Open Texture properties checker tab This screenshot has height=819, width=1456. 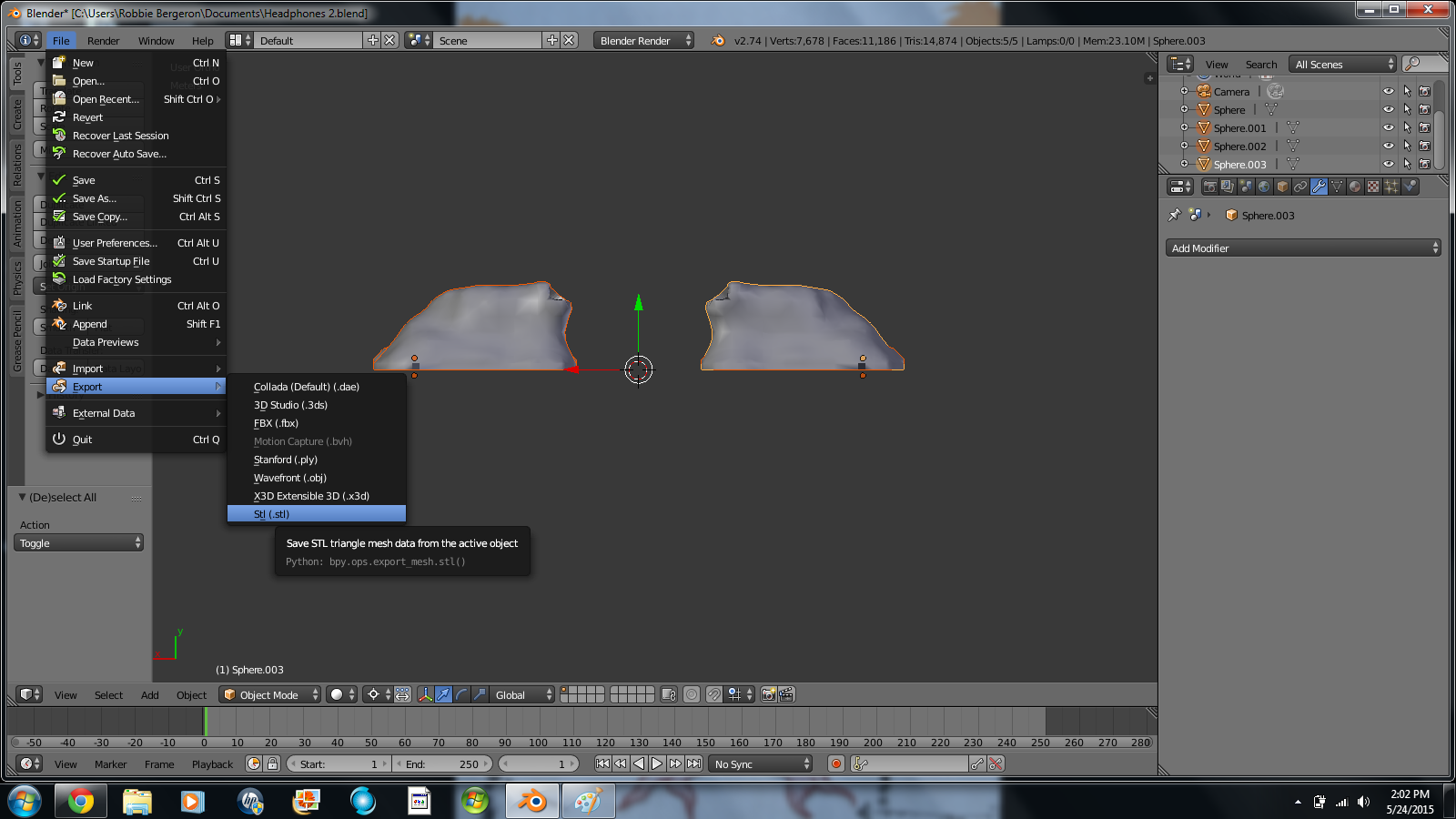[x=1373, y=187]
